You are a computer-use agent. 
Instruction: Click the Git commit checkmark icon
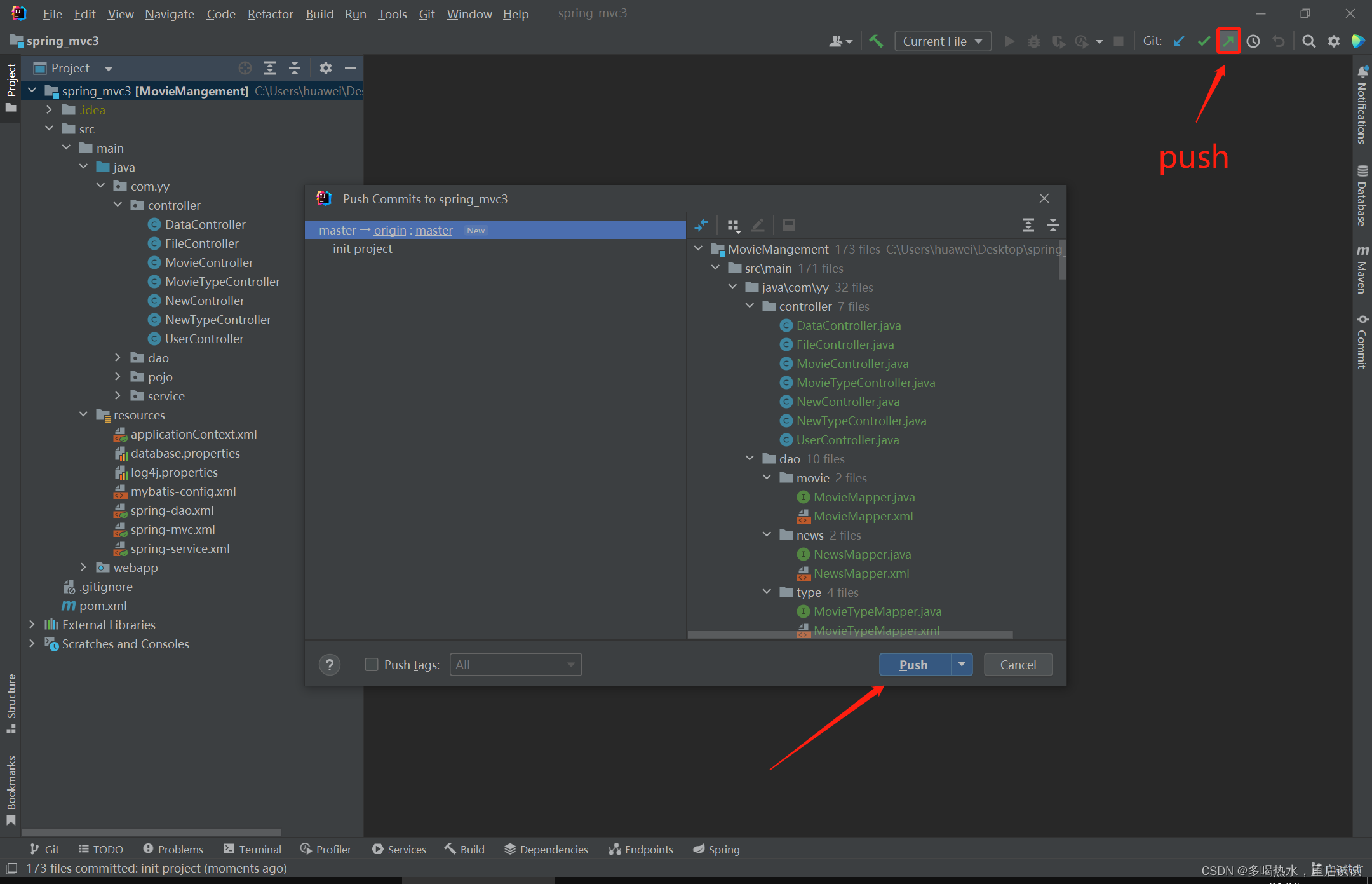[1204, 41]
